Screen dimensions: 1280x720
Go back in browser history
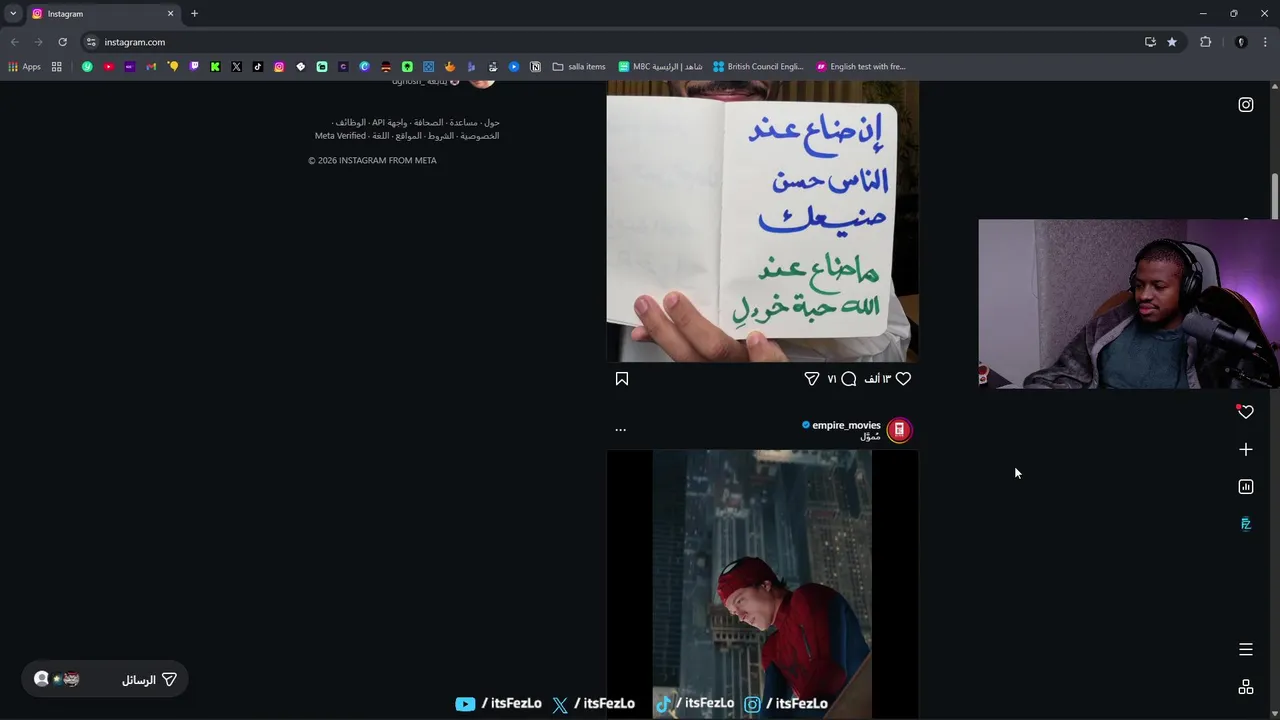[14, 42]
